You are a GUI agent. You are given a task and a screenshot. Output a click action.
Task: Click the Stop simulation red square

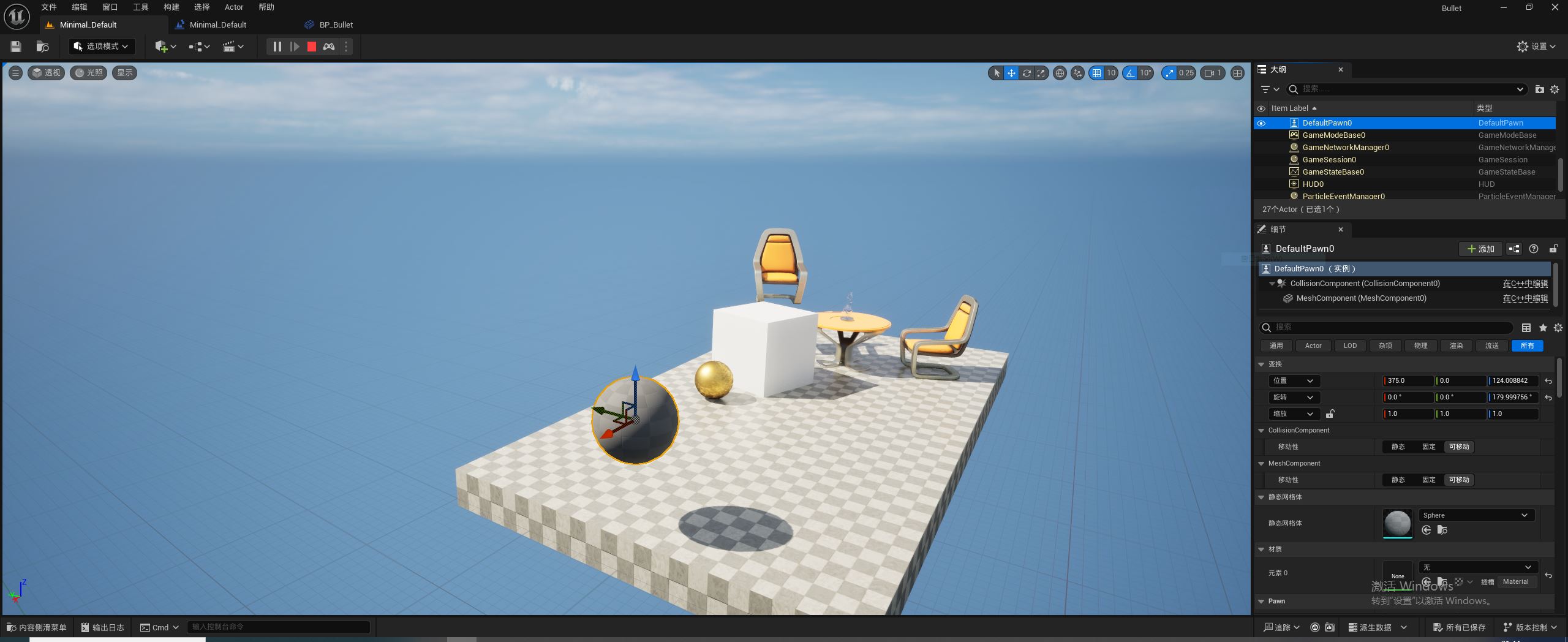click(311, 47)
